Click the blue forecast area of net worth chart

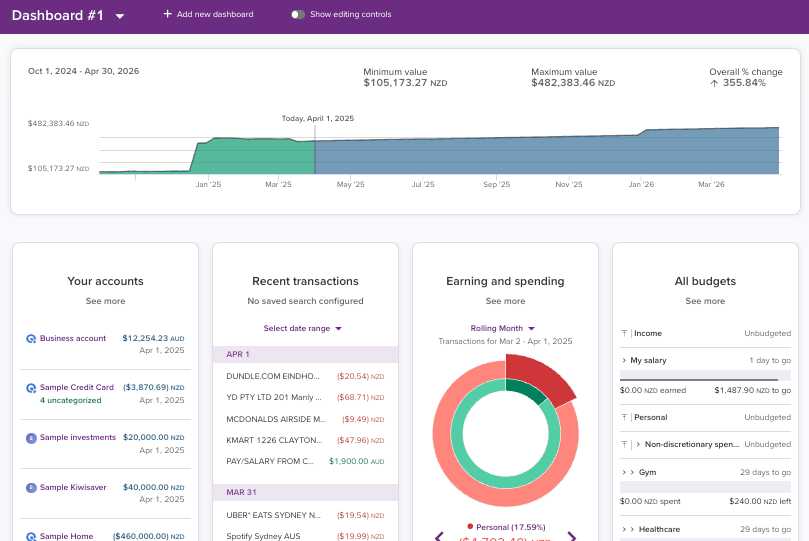tap(546, 156)
